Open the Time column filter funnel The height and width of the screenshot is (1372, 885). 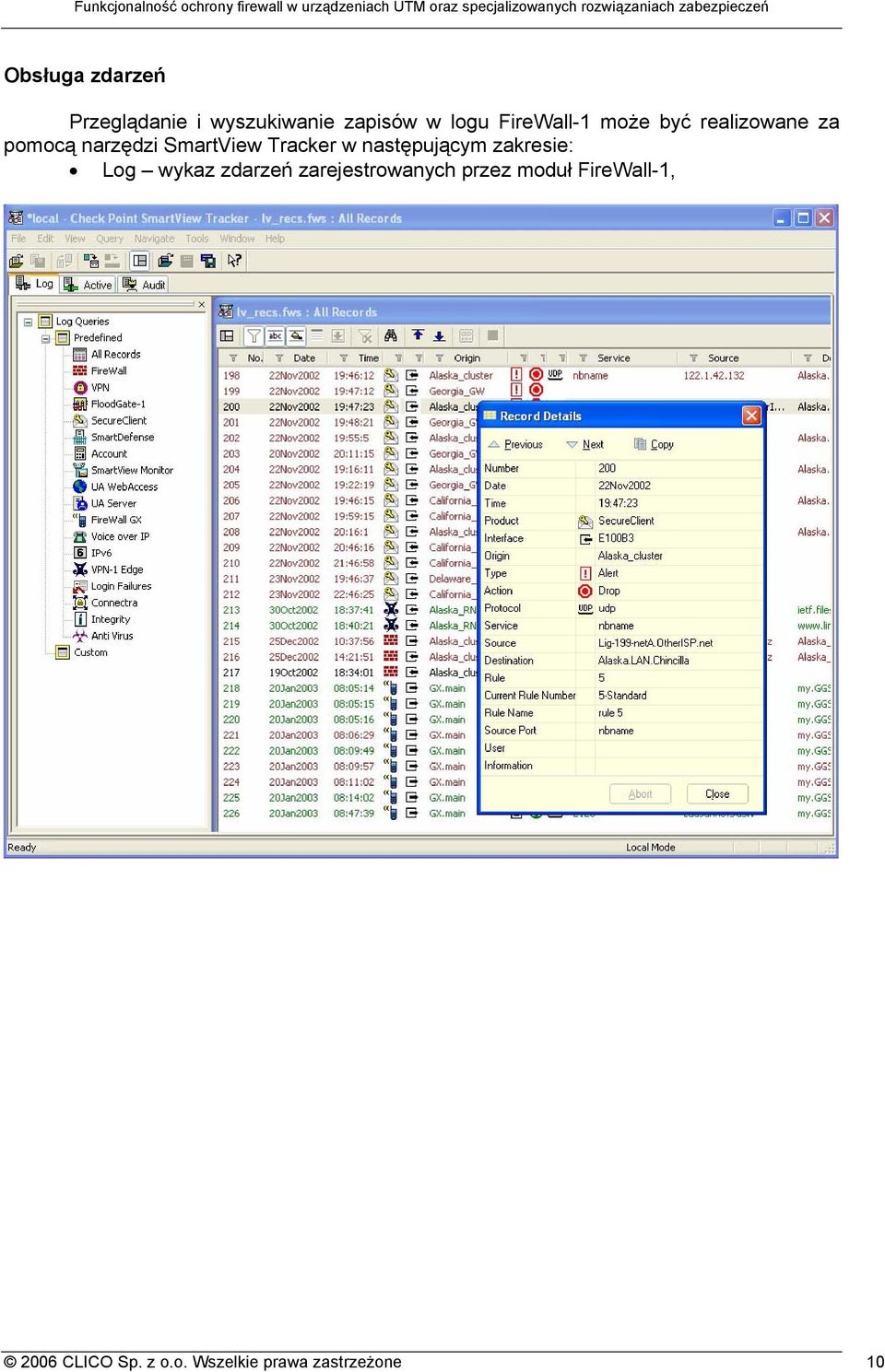coord(343,358)
